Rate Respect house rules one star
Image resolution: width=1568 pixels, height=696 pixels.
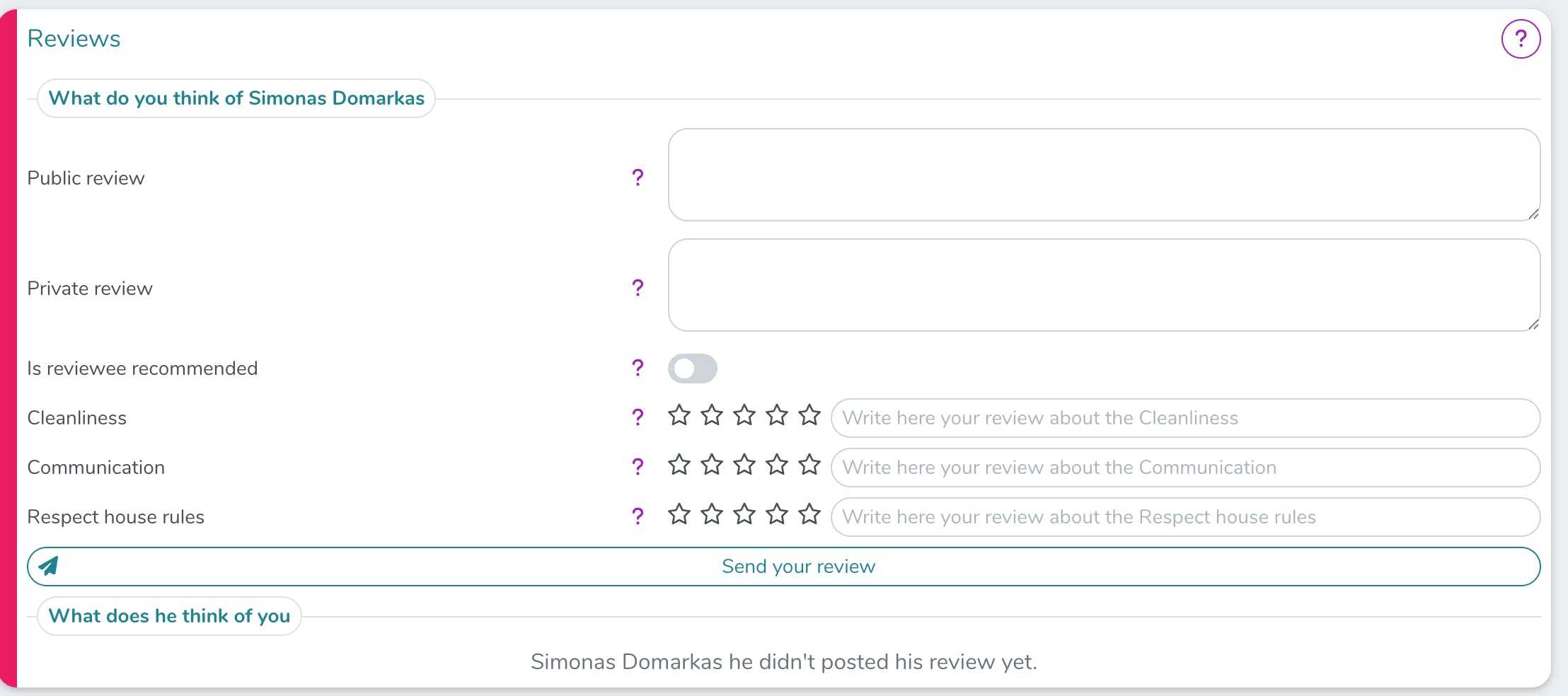pyautogui.click(x=679, y=514)
